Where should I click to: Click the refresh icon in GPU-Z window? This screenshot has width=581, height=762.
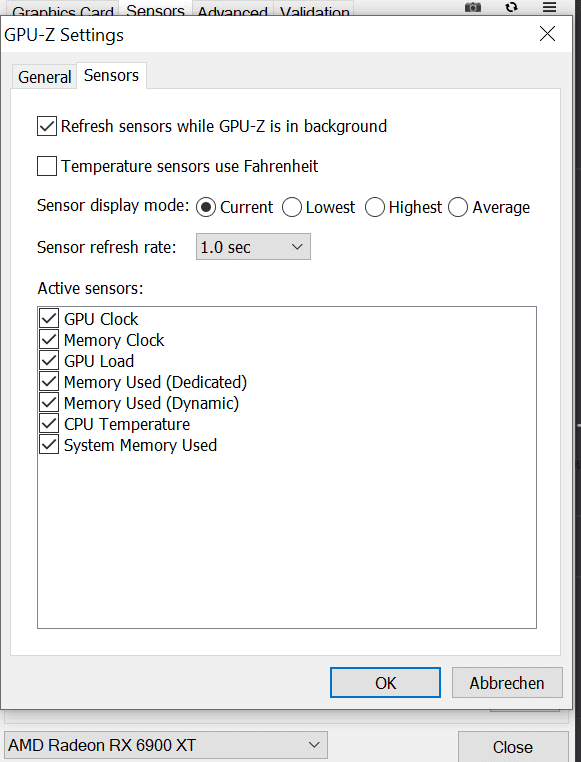[x=511, y=7]
